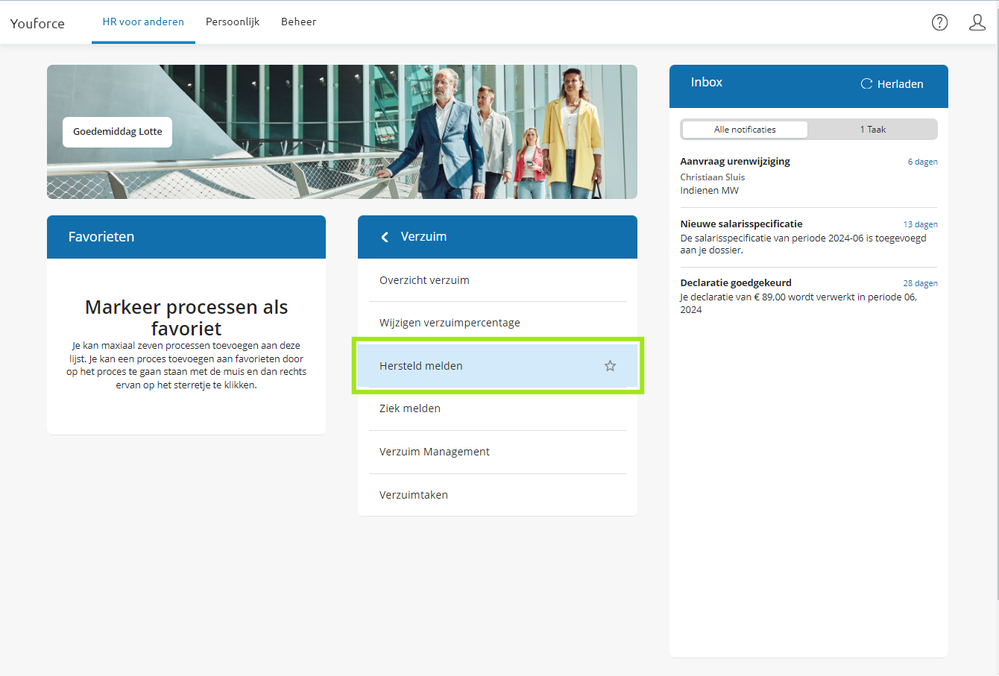999x676 pixels.
Task: Click the Inbox header title
Action: (x=707, y=82)
